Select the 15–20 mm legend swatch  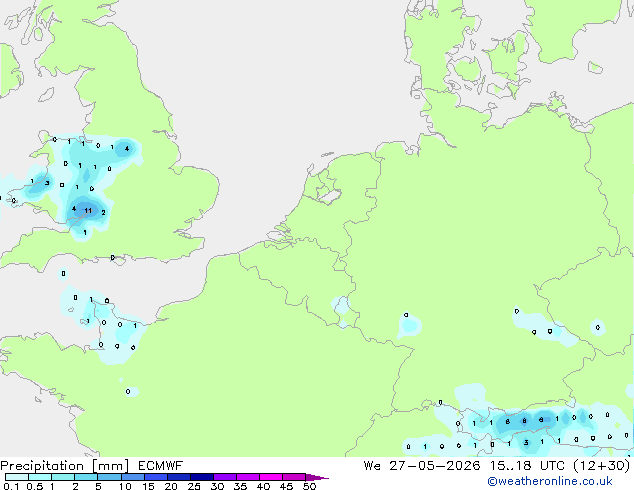click(156, 477)
